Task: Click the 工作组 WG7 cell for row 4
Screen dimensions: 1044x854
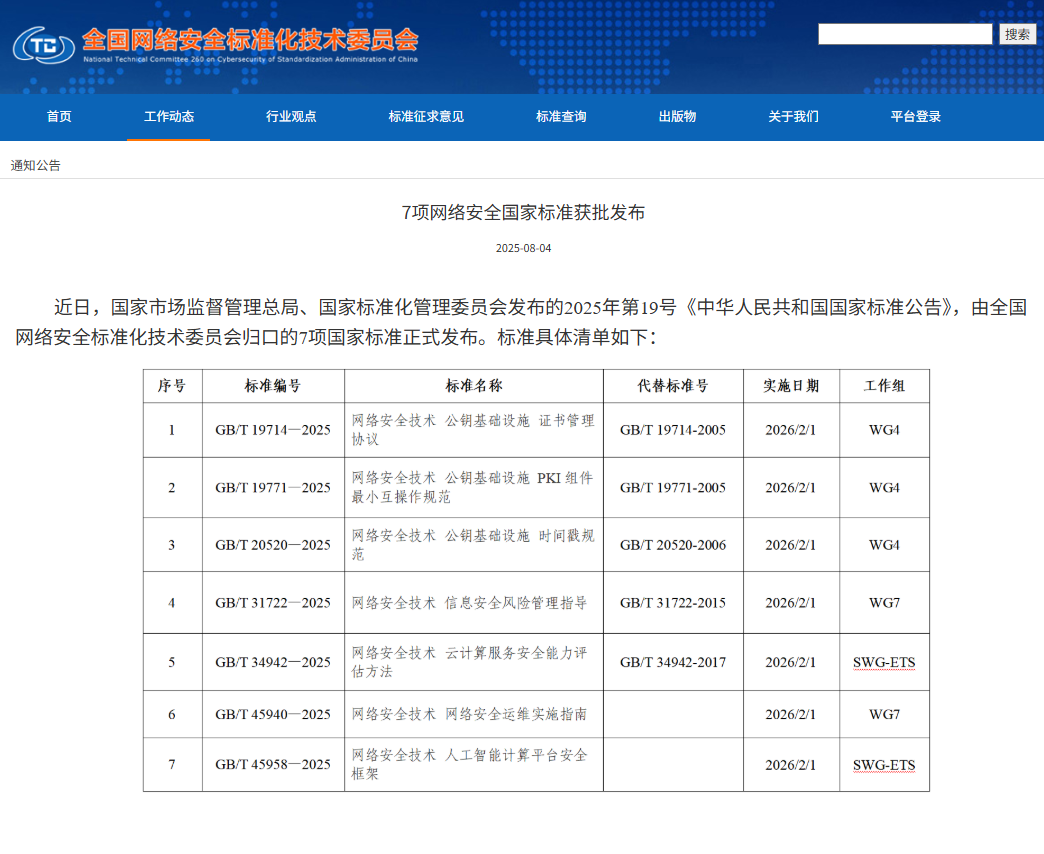Action: 884,604
